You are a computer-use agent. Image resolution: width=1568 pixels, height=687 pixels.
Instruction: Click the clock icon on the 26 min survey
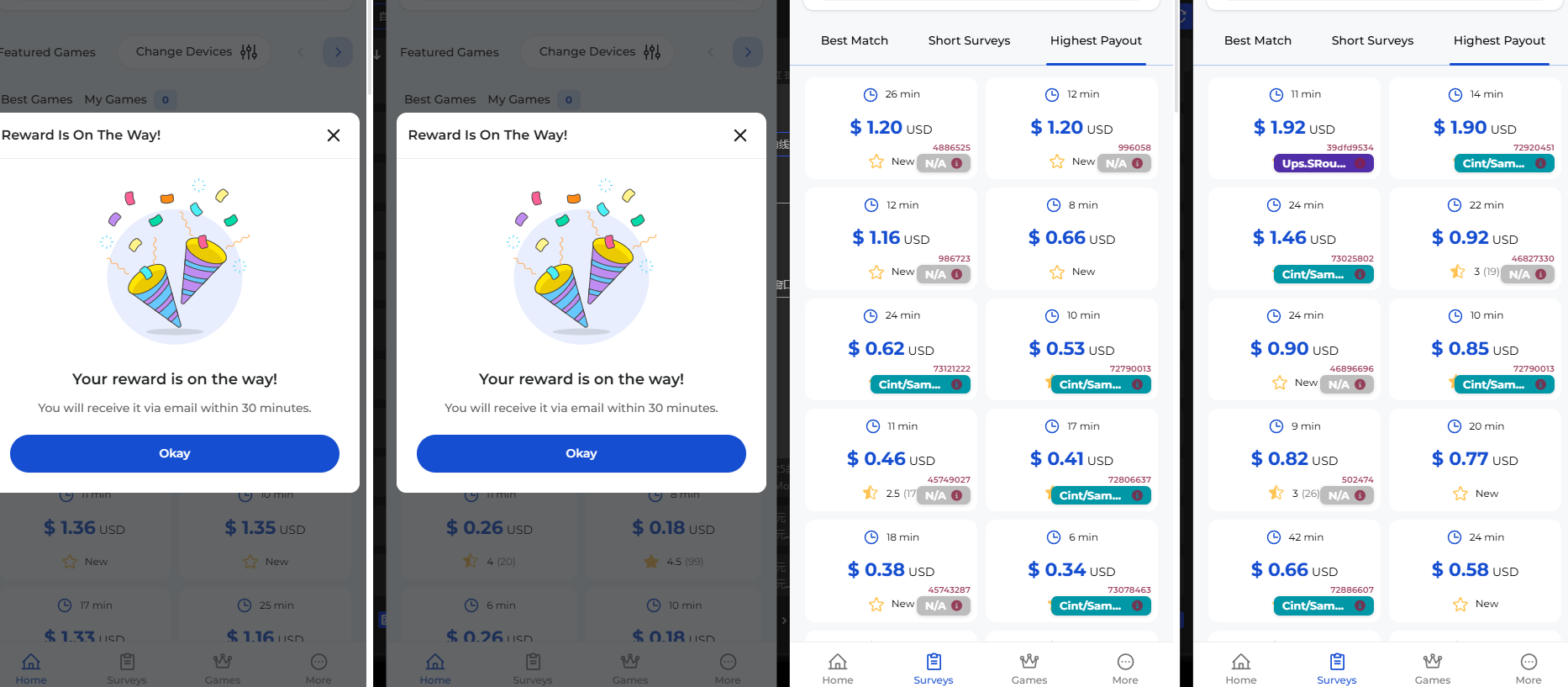[871, 94]
